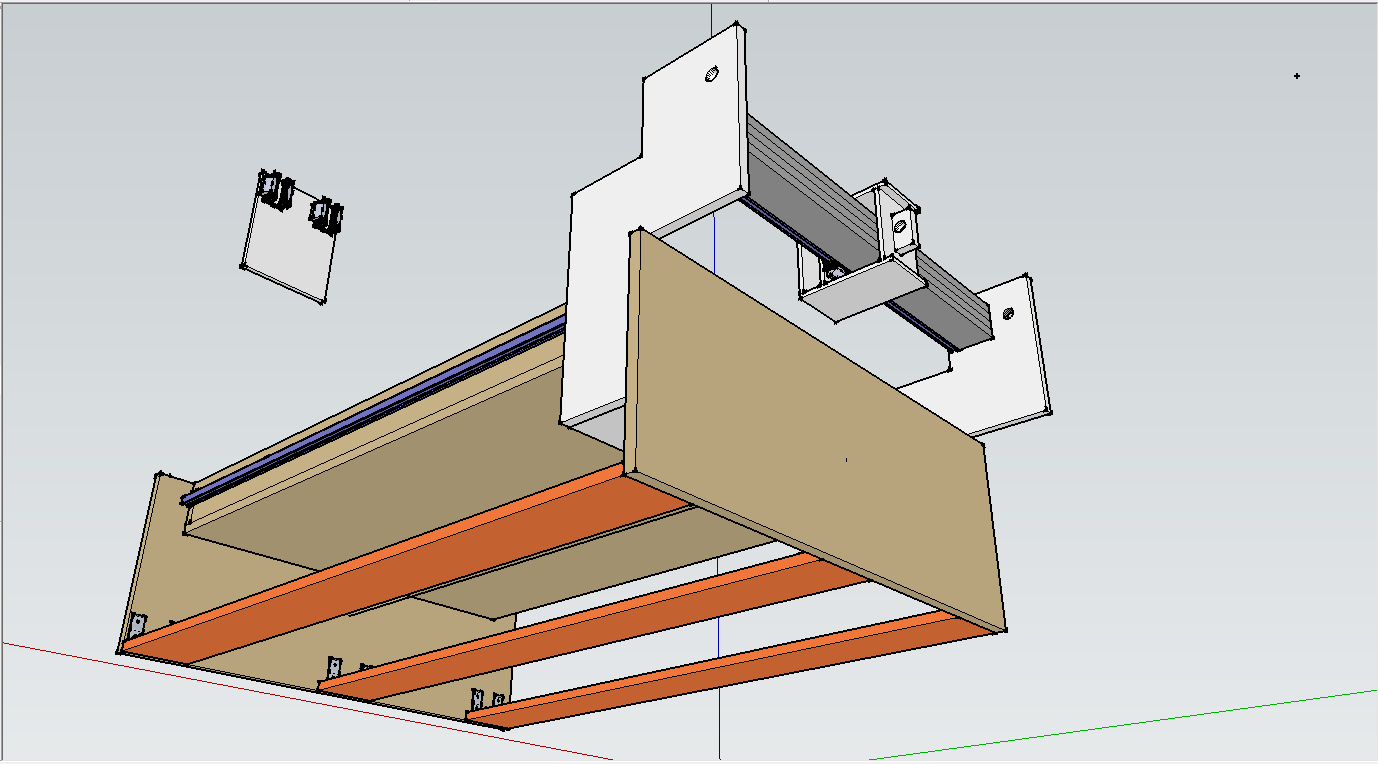Click the hole in the far white gantry plate
Viewport: 1378px width, 764px height.
(x=1008, y=313)
